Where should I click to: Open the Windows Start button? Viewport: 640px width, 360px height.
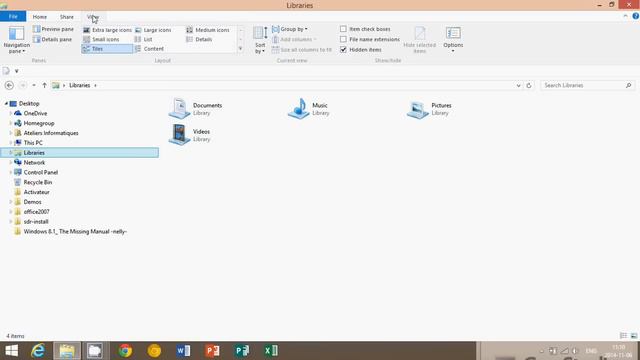click(11, 351)
